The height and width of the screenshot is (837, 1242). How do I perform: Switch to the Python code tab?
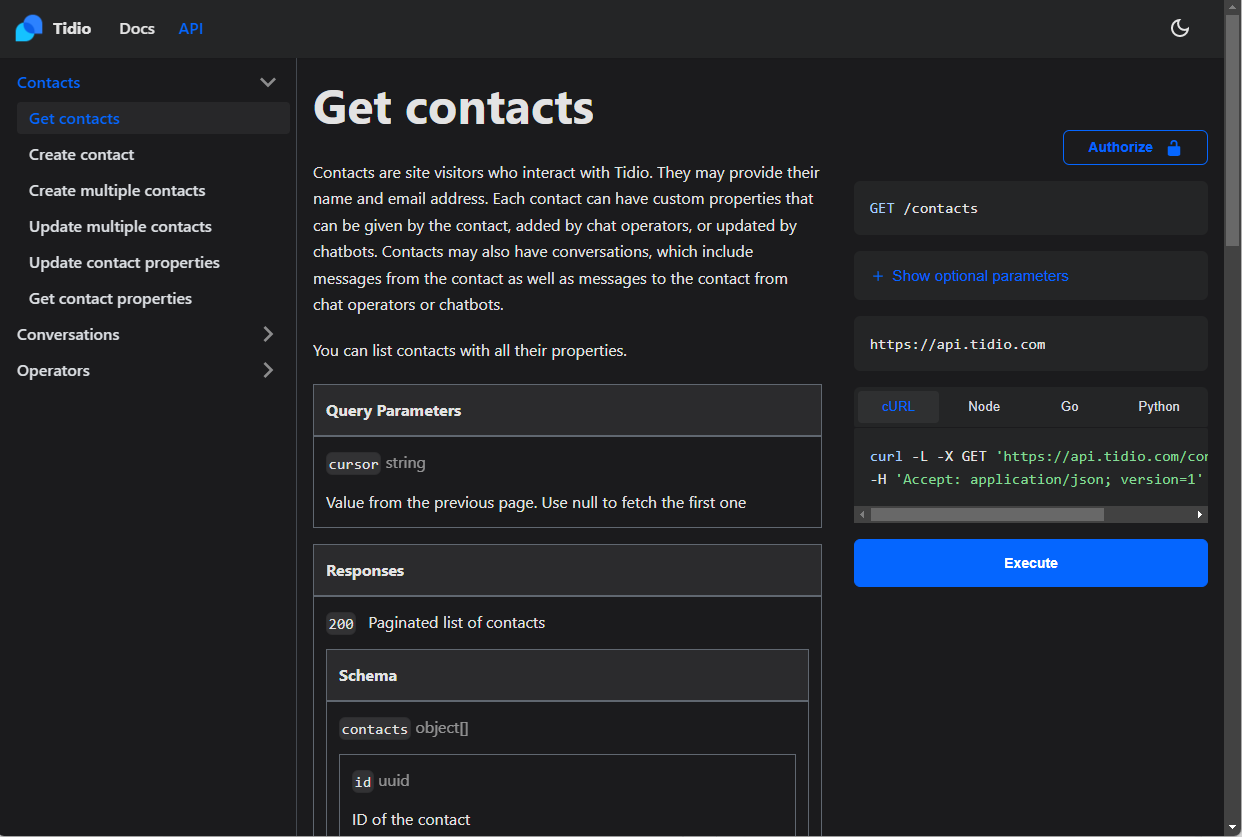[1159, 406]
